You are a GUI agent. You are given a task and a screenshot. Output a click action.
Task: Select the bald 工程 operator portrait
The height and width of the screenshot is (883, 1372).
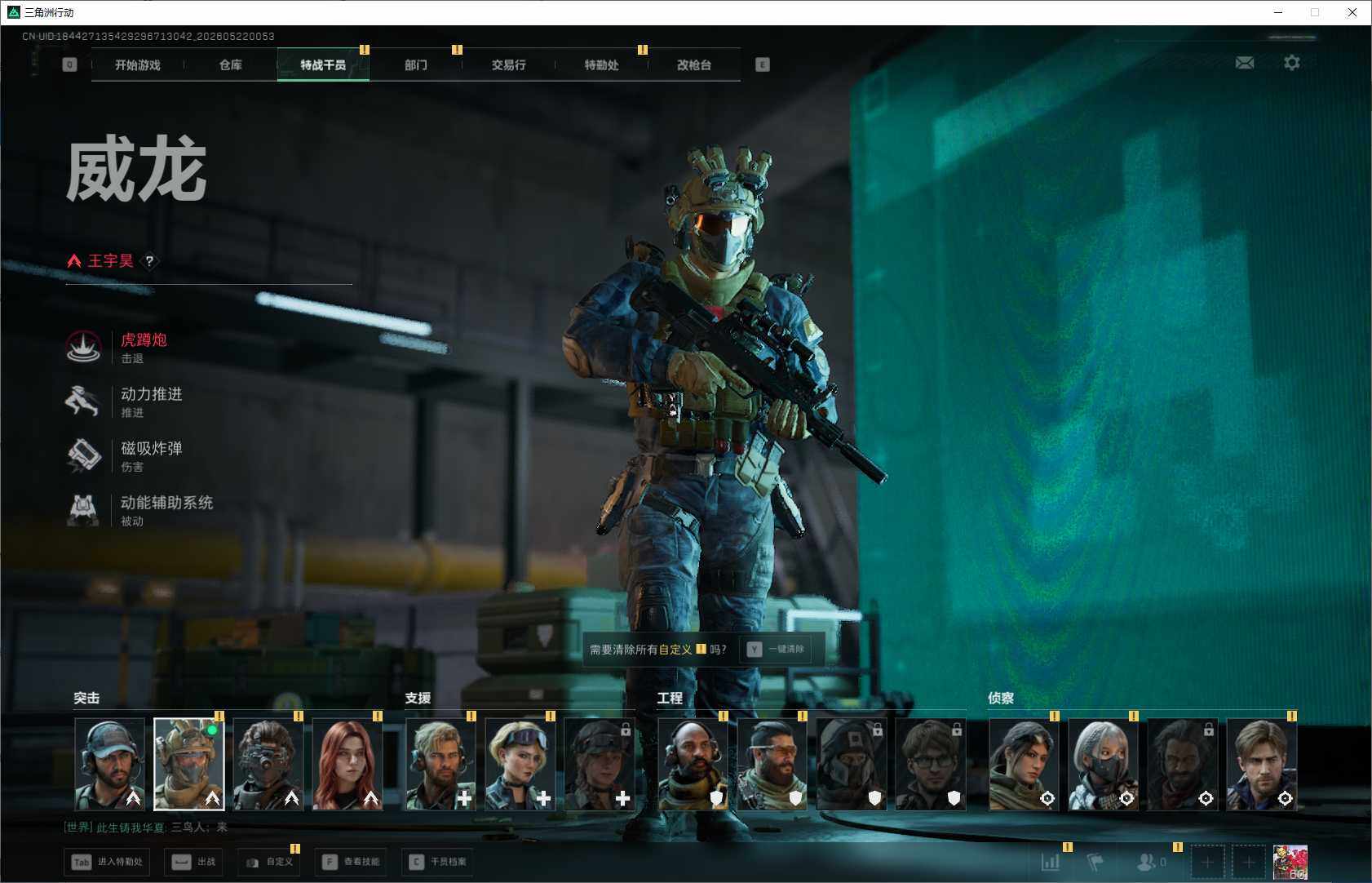click(693, 764)
